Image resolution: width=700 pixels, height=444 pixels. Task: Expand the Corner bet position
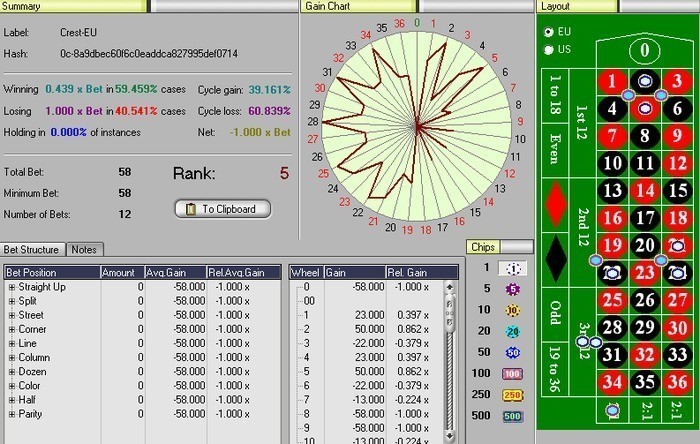point(12,329)
